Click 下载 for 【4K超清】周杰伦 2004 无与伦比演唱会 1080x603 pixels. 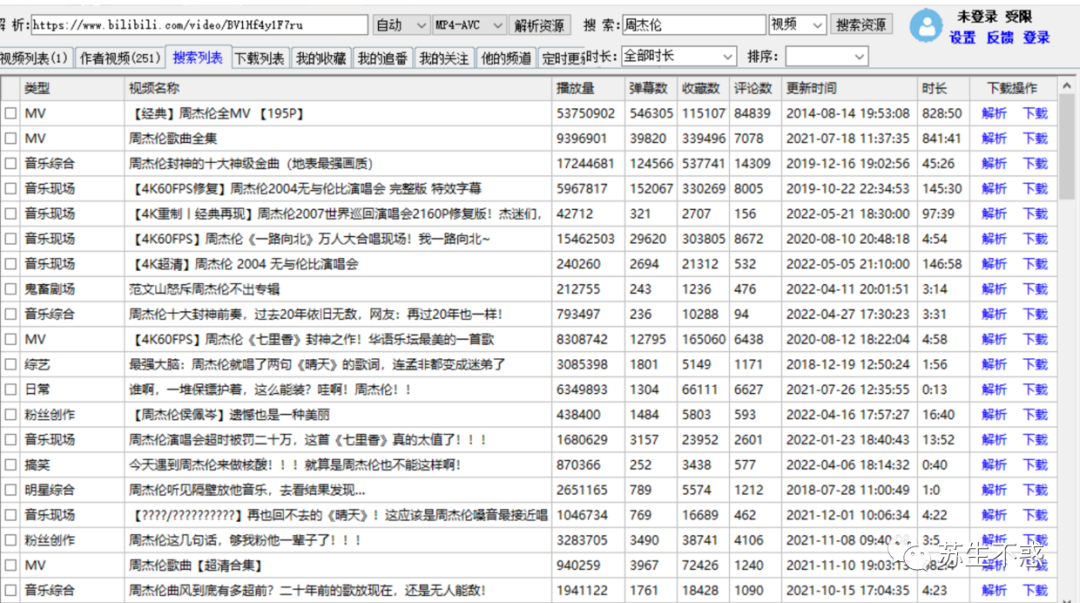1035,264
